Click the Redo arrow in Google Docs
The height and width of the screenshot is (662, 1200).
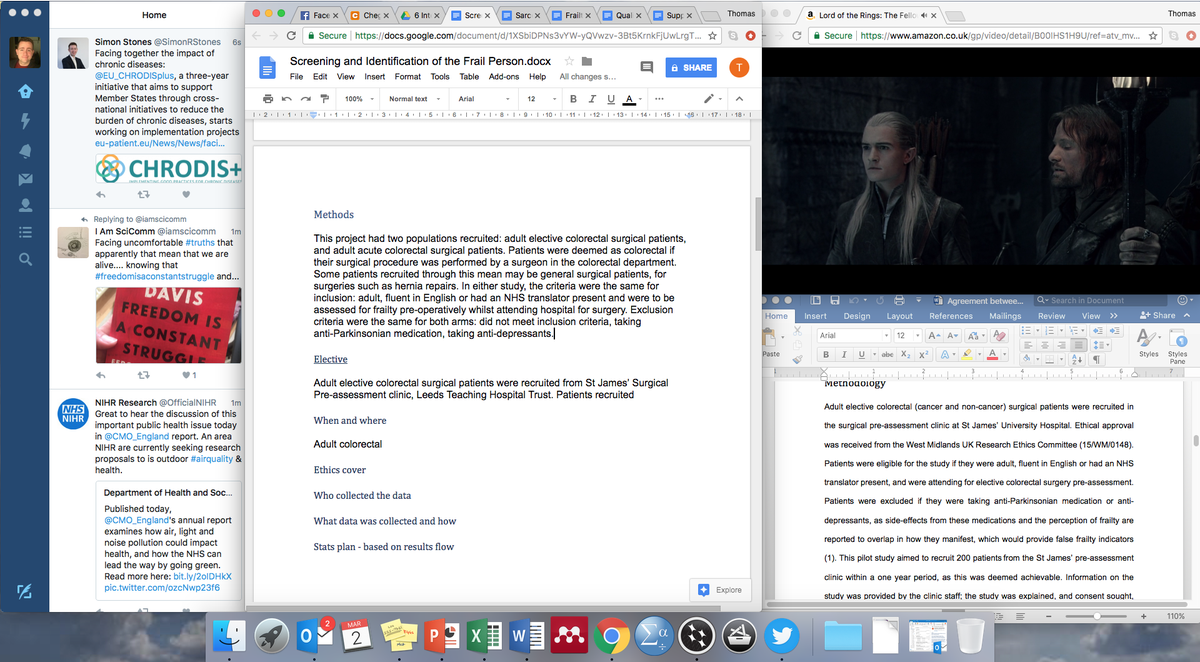306,99
